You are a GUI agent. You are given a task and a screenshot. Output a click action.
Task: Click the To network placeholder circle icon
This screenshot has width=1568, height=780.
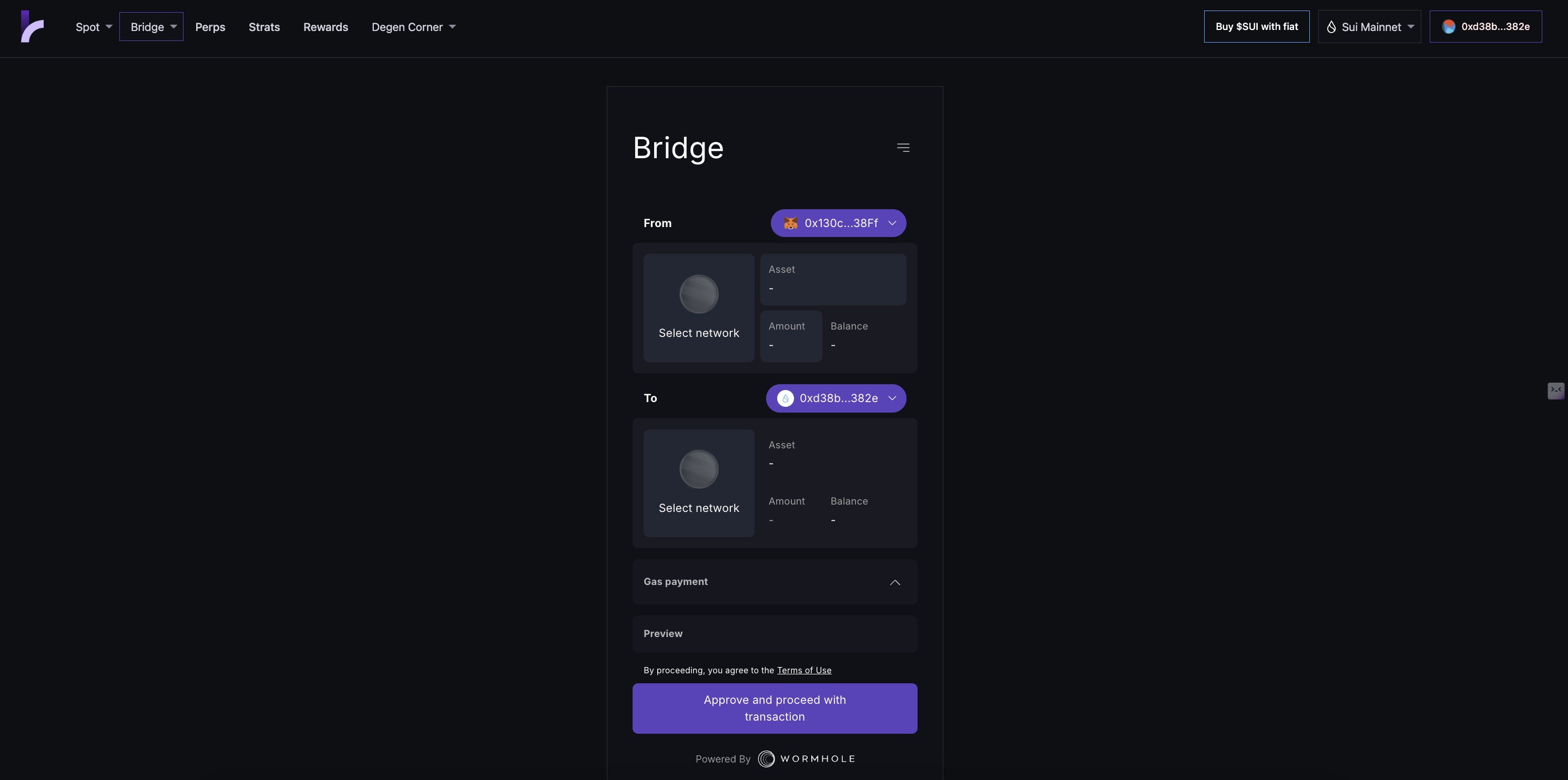tap(698, 469)
